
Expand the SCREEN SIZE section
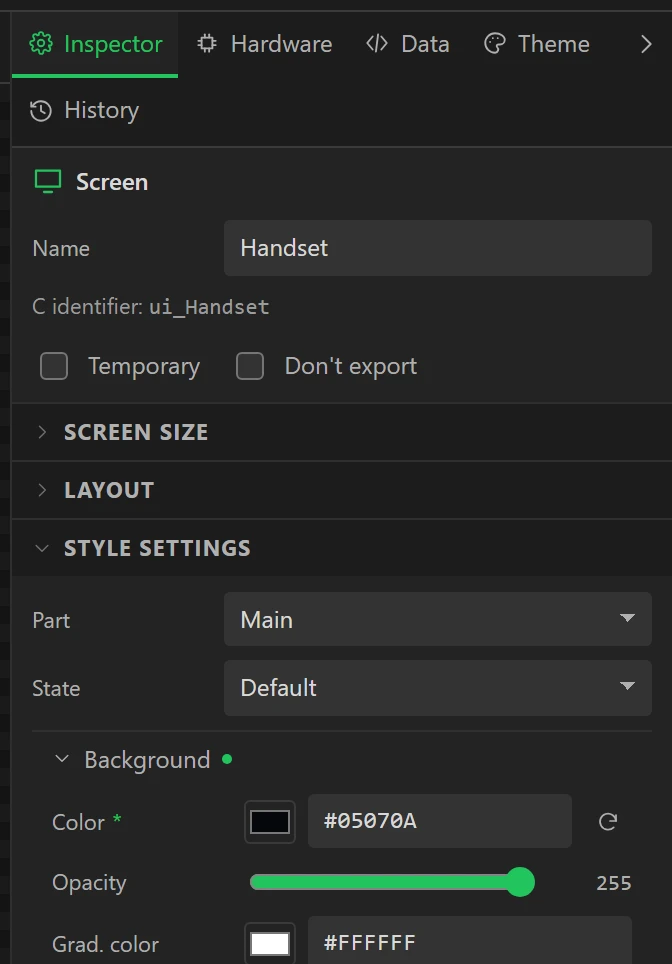[x=341, y=432]
